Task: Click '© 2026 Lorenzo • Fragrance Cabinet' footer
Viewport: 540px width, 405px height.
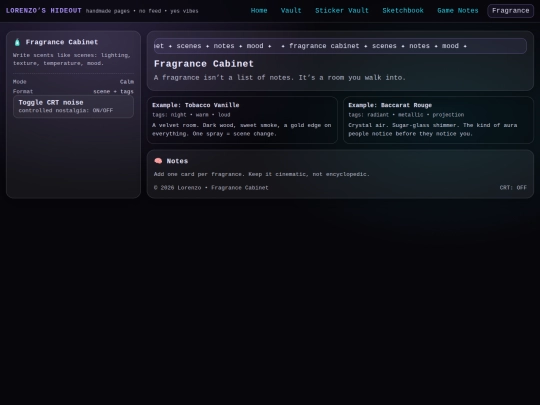Action: tap(211, 188)
